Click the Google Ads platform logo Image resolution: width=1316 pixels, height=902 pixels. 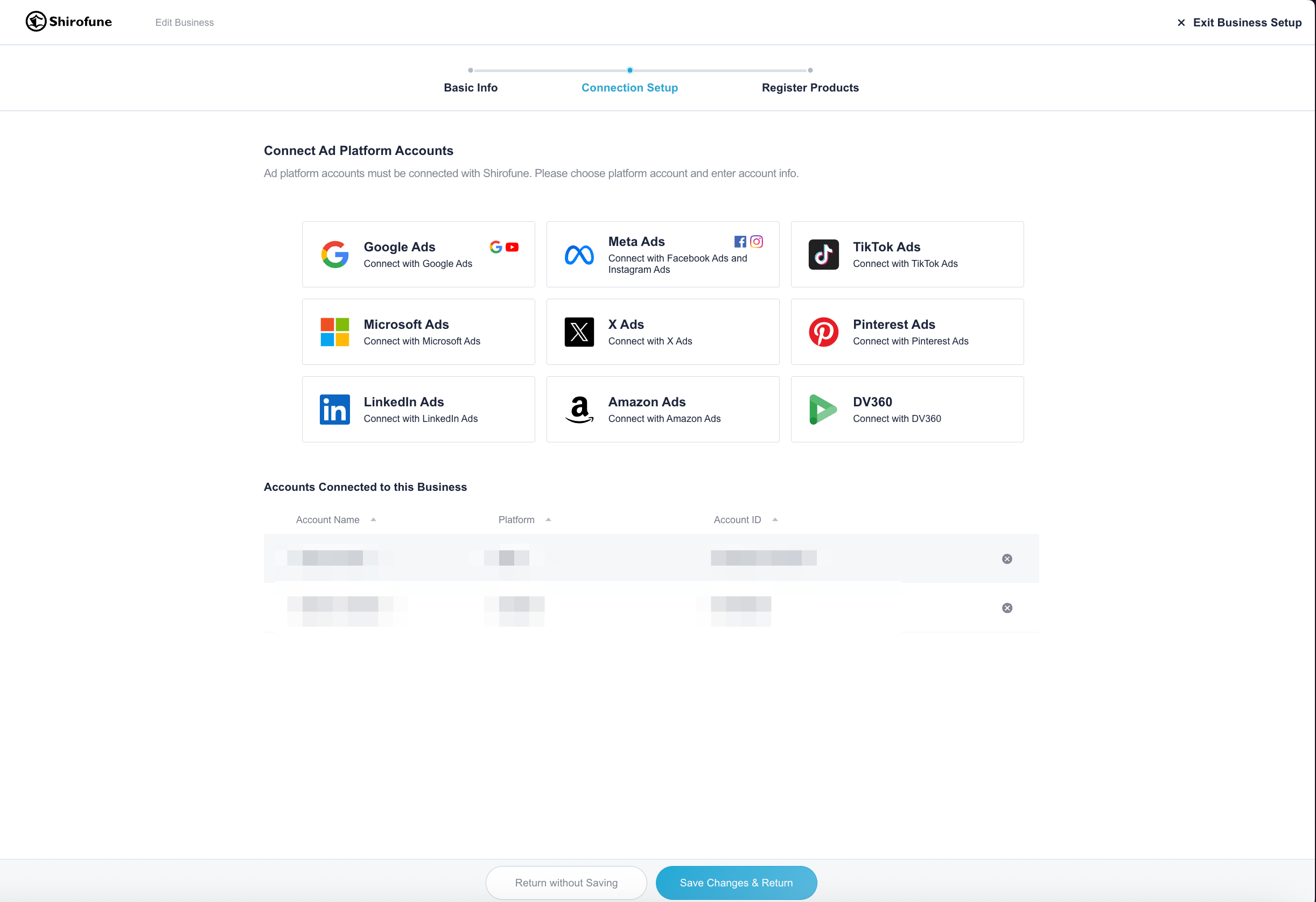[x=335, y=255]
